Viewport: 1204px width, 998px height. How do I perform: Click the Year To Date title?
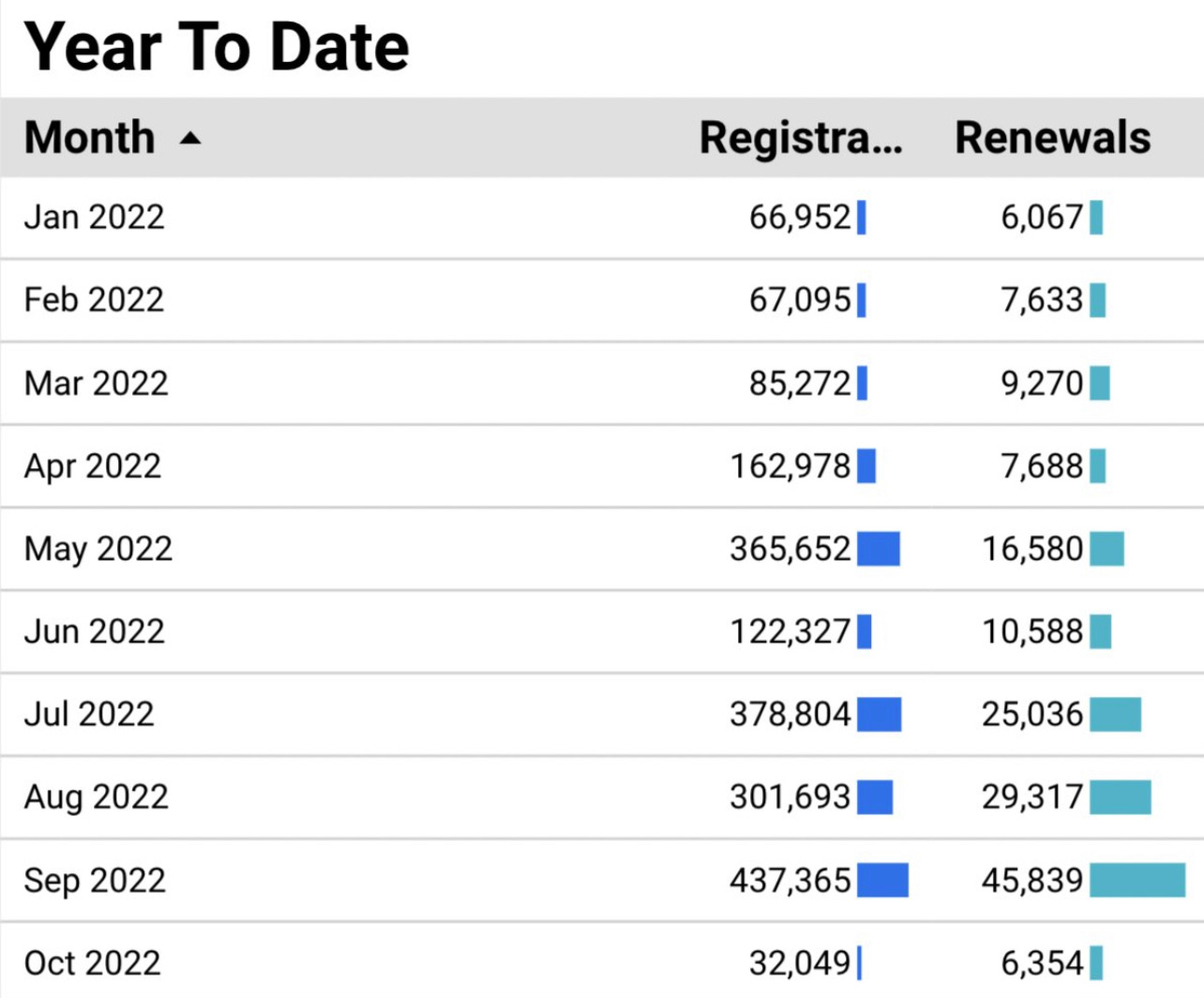tap(217, 47)
